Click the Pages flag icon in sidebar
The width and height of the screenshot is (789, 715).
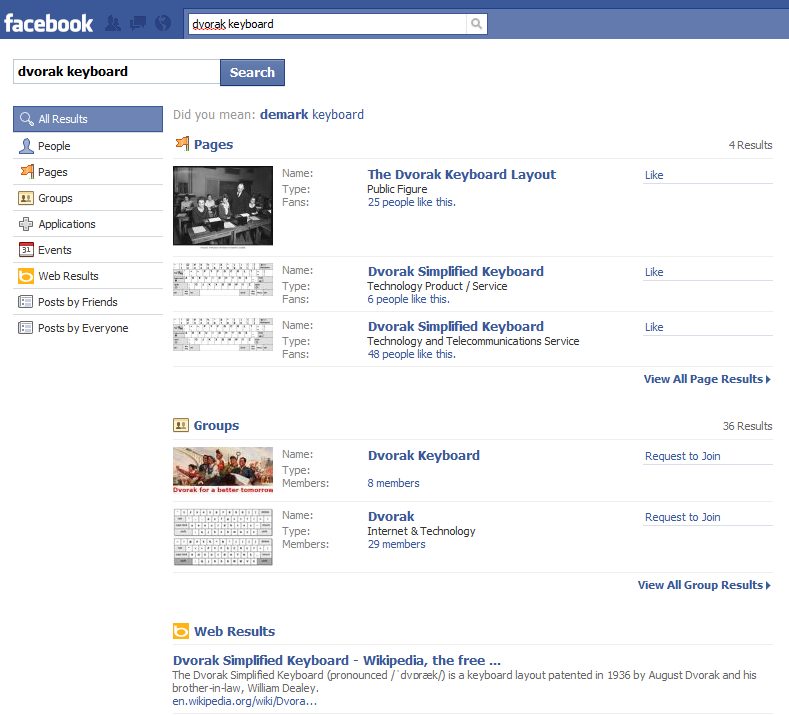pos(27,171)
